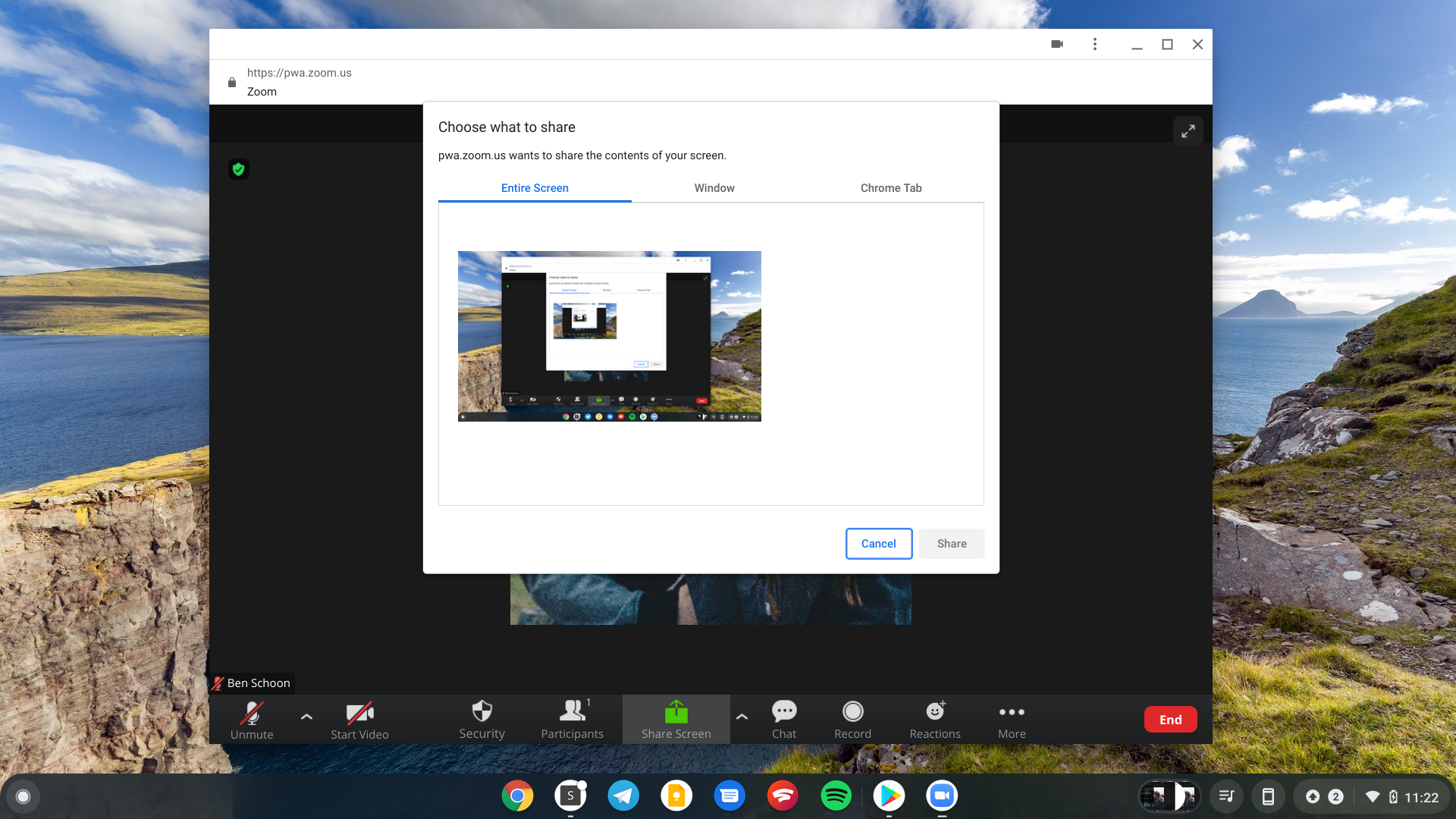The image size is (1456, 819).
Task: Open the More options menu
Action: click(x=1011, y=714)
